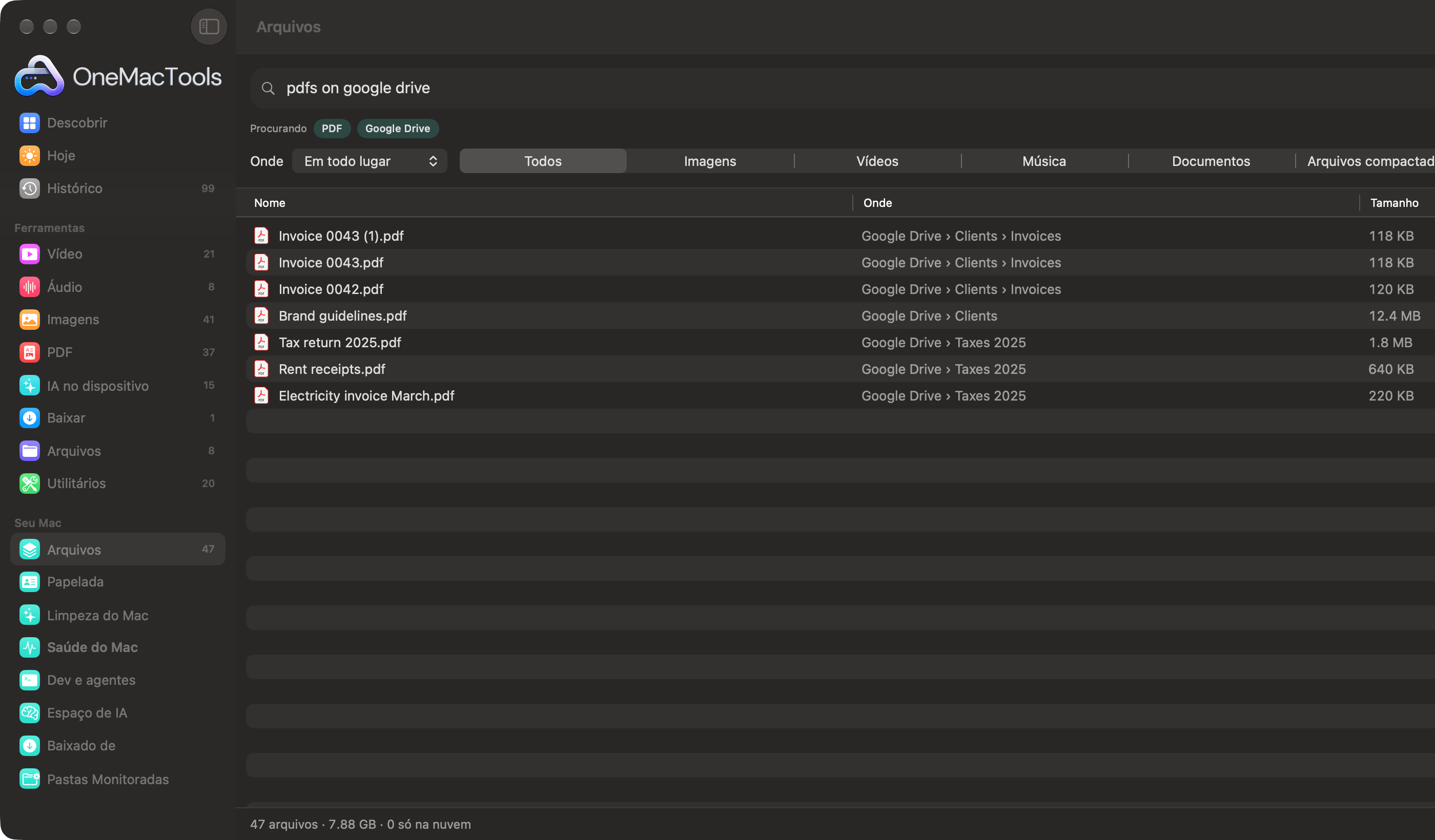Open Arquivos under Ferramentas
The width and height of the screenshot is (1435, 840).
tap(118, 451)
